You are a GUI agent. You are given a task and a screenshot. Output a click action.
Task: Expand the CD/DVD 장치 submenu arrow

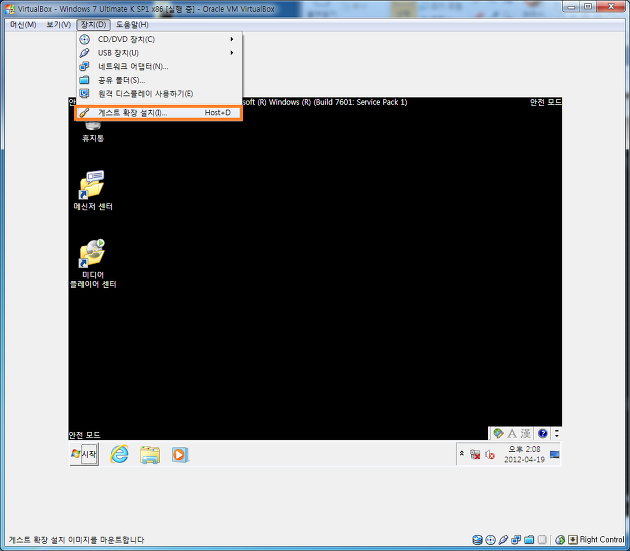coord(232,39)
